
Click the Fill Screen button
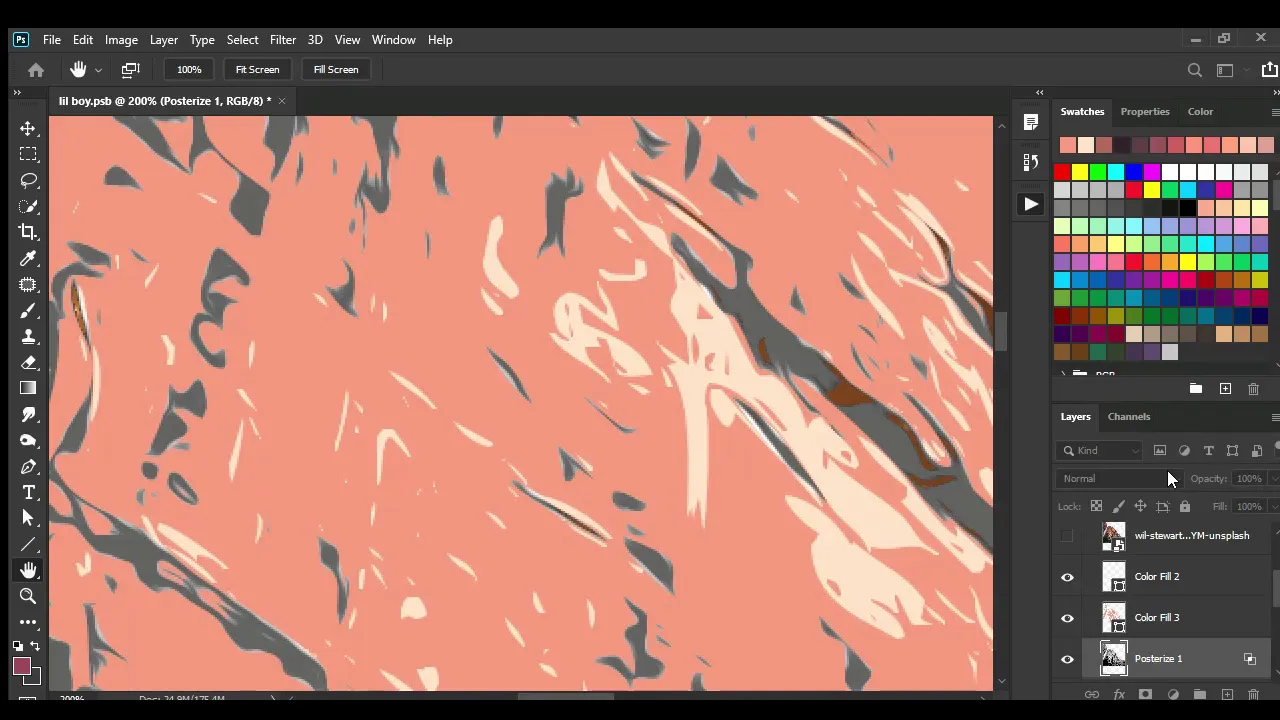(x=336, y=70)
